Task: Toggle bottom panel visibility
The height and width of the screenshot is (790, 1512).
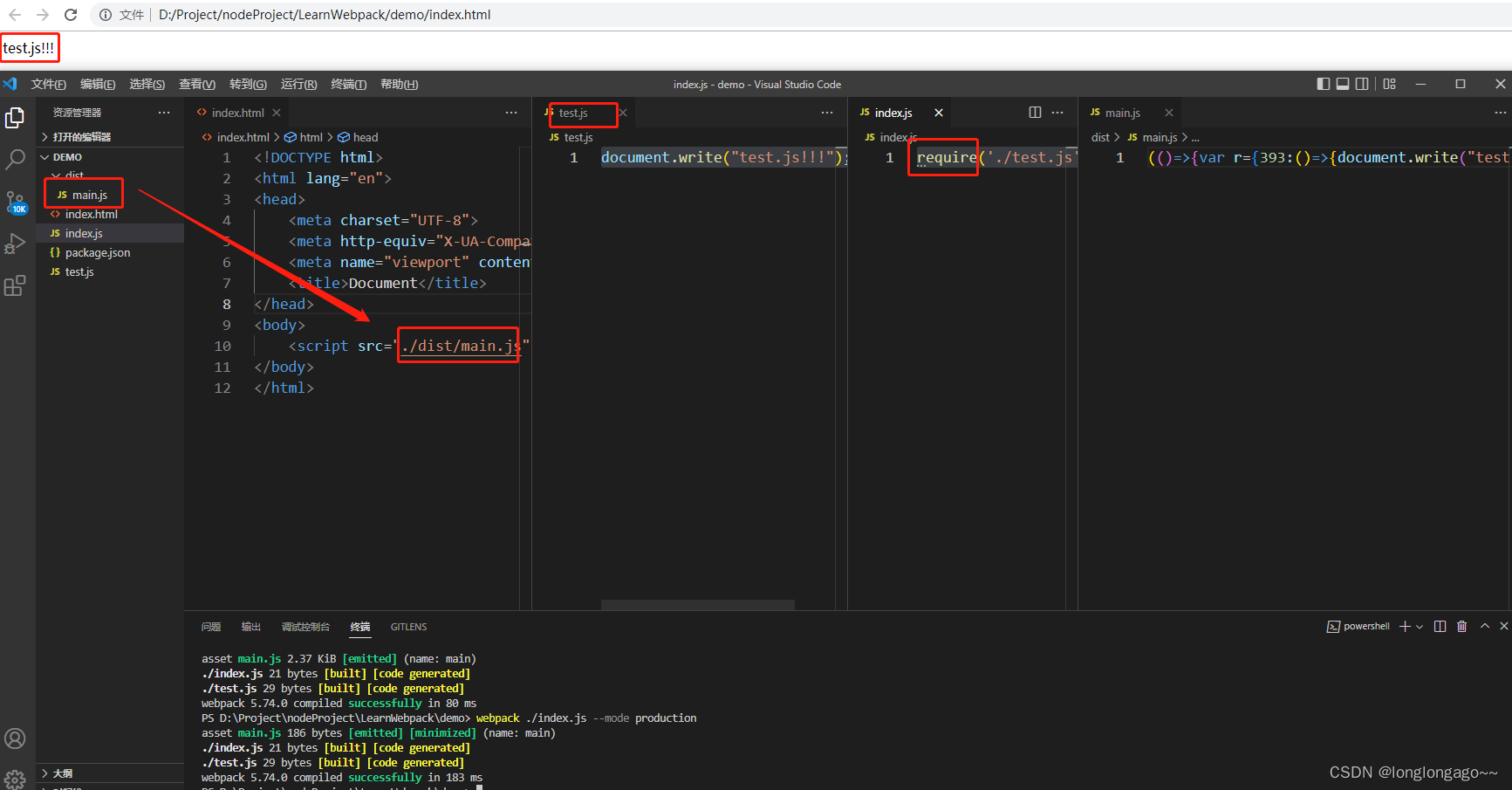Action: coord(1343,84)
